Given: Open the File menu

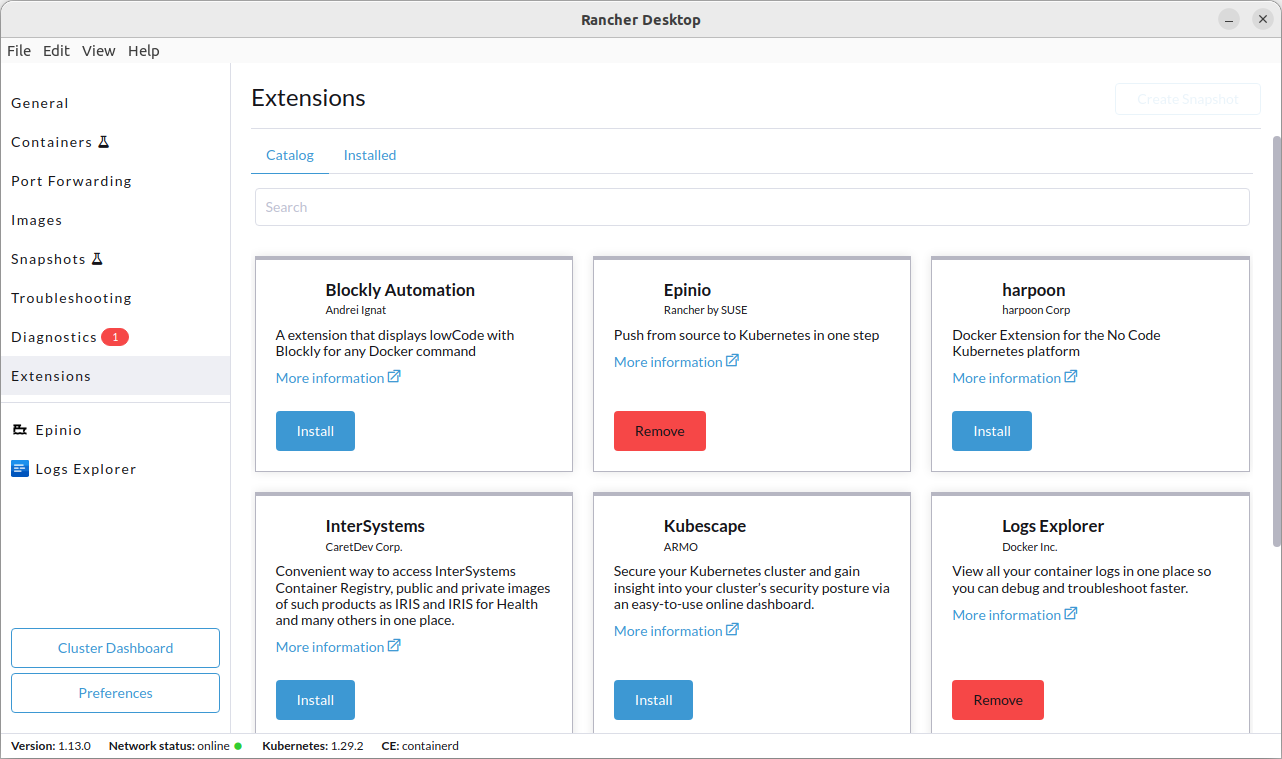Looking at the screenshot, I should pyautogui.click(x=19, y=51).
